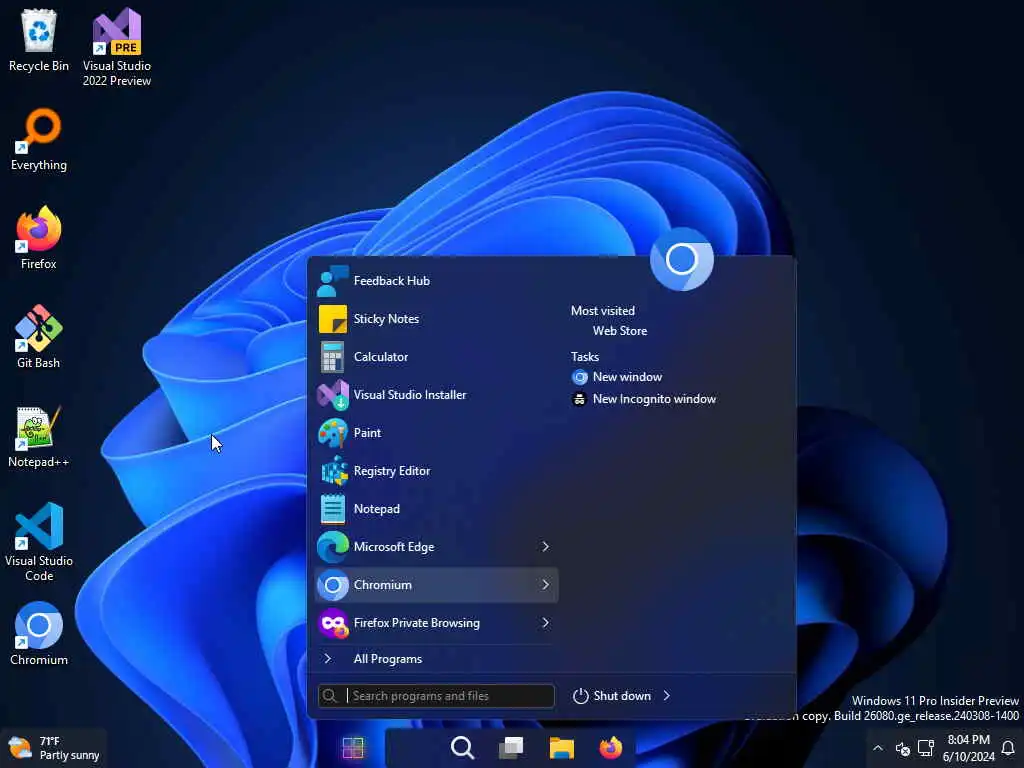Launch Microsoft Edge icon in start menu

[332, 547]
